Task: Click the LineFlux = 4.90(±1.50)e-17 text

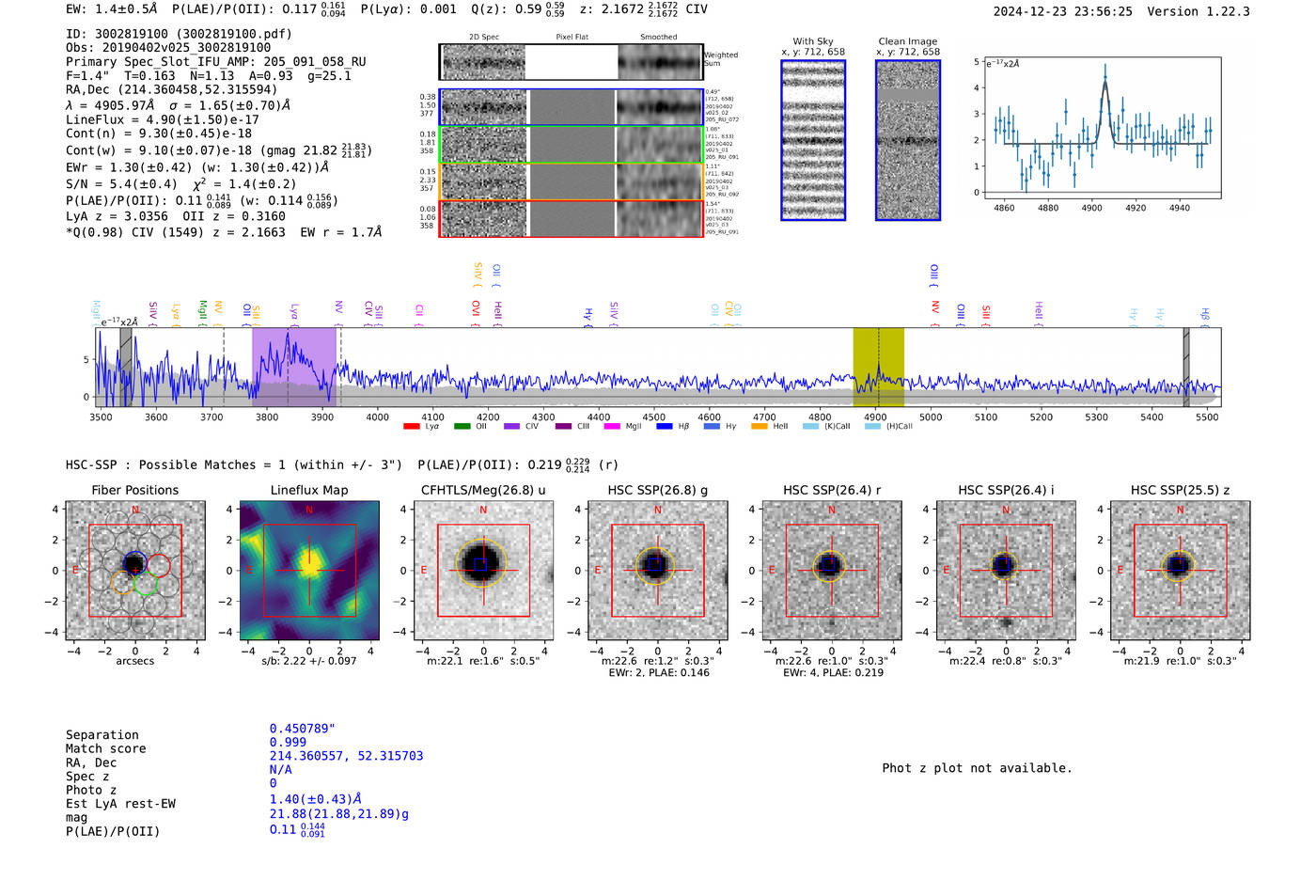Action: point(163,120)
